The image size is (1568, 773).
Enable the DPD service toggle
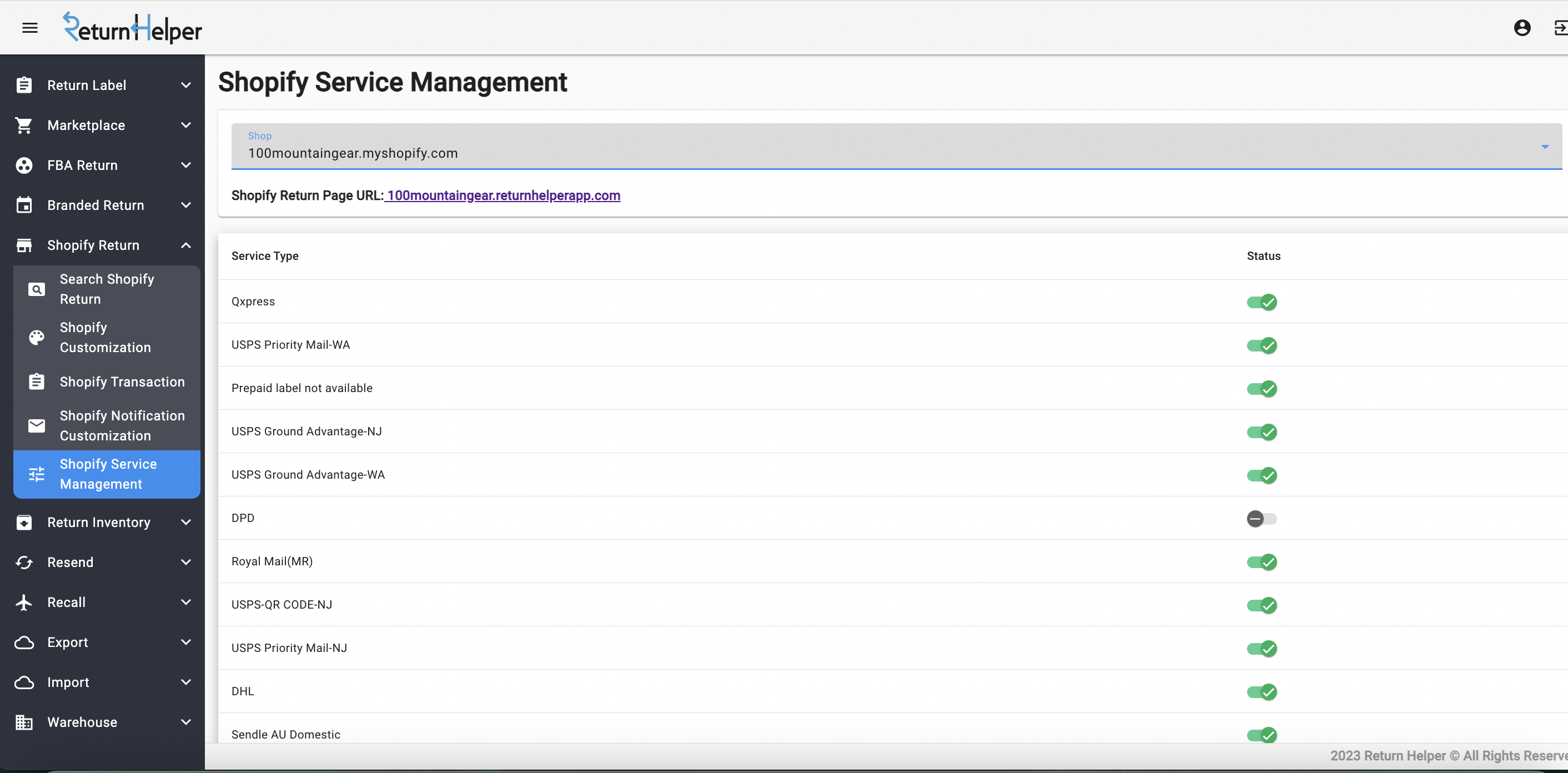(1261, 519)
